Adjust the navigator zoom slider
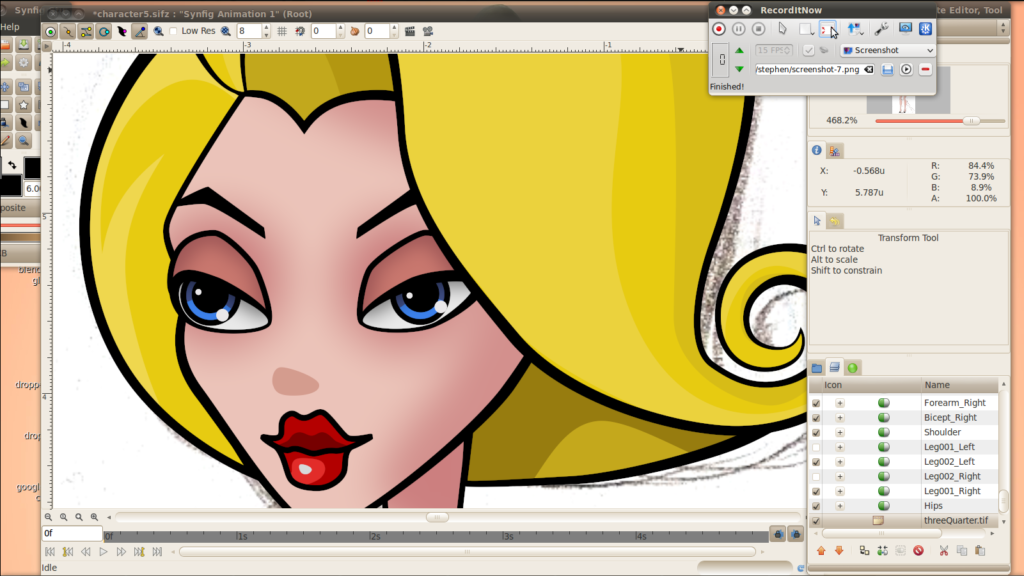Image resolution: width=1024 pixels, height=576 pixels. tap(971, 121)
